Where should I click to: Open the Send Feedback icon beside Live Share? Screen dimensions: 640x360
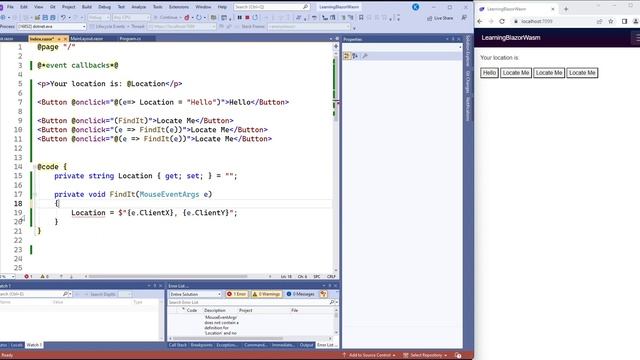pos(464,18)
